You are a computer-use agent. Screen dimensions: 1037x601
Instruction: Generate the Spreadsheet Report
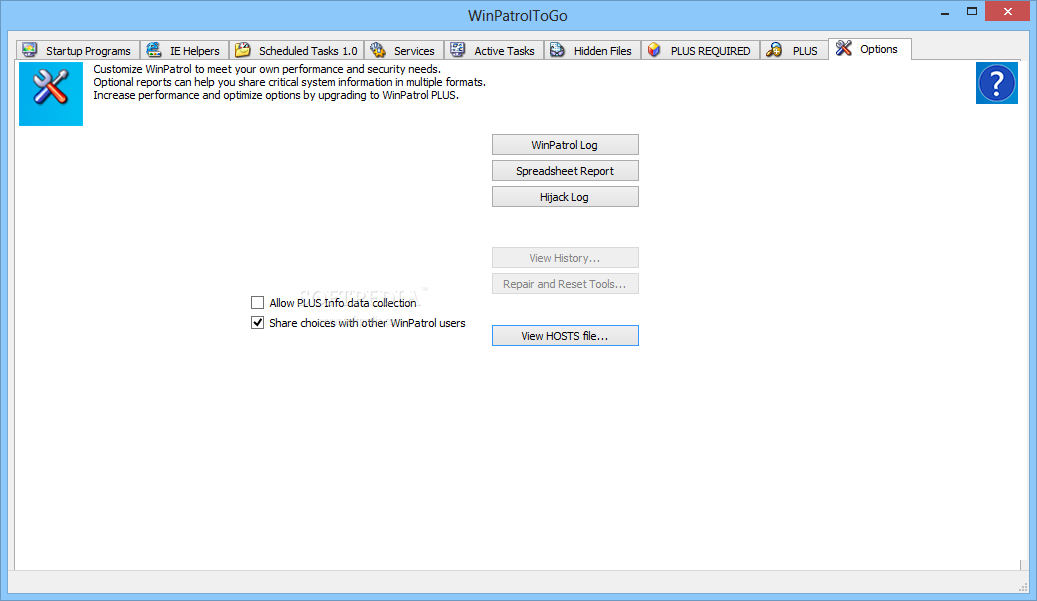point(565,171)
